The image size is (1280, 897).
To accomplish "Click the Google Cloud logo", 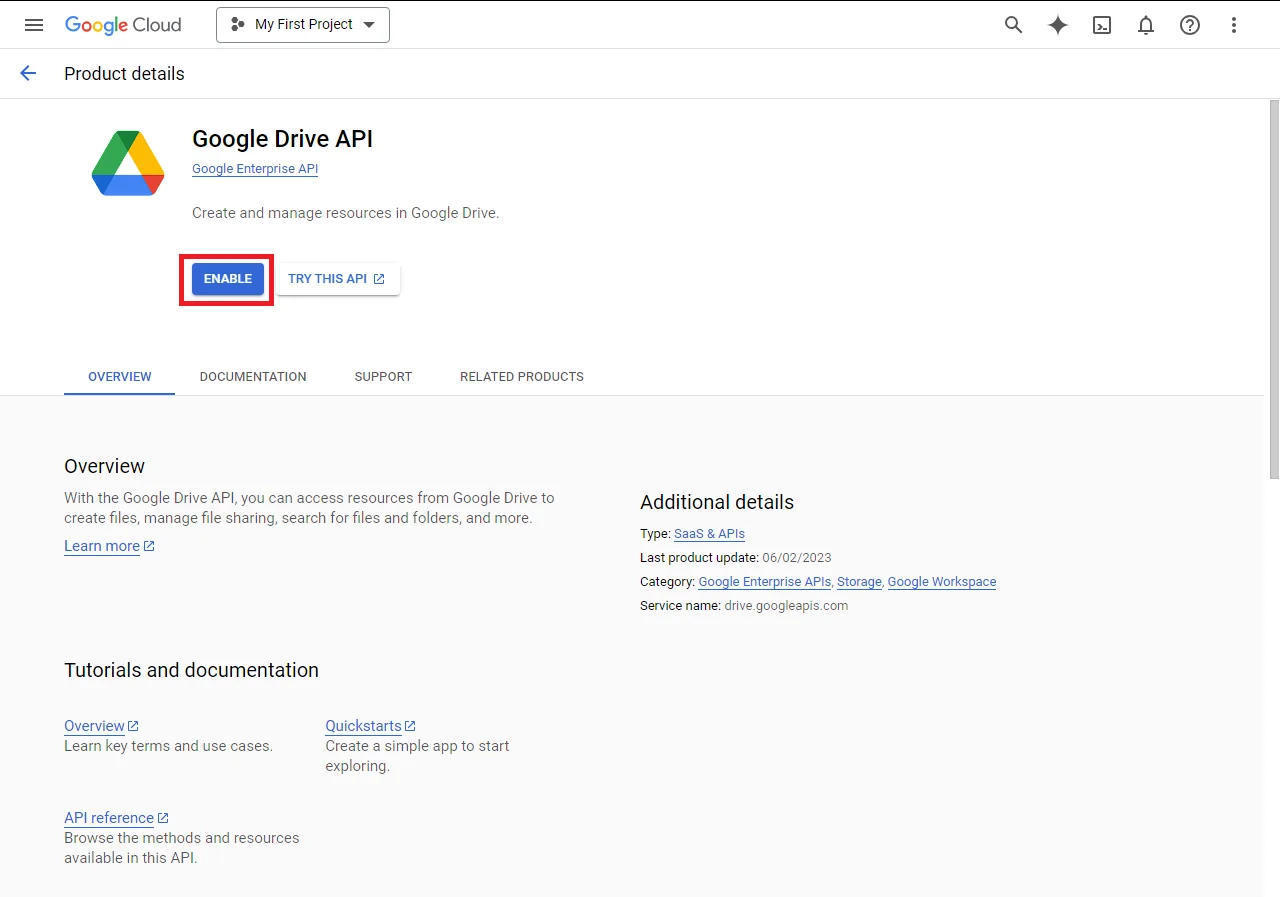I will click(123, 25).
